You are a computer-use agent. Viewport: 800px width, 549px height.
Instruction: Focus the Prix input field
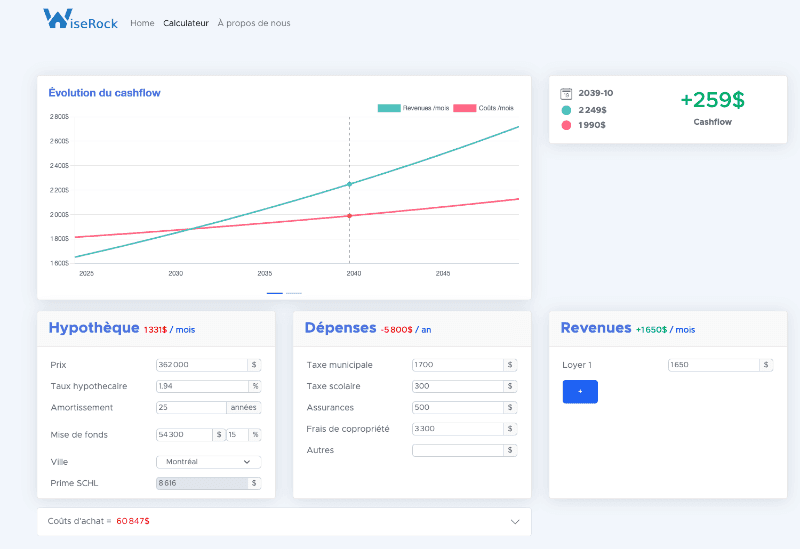201,365
